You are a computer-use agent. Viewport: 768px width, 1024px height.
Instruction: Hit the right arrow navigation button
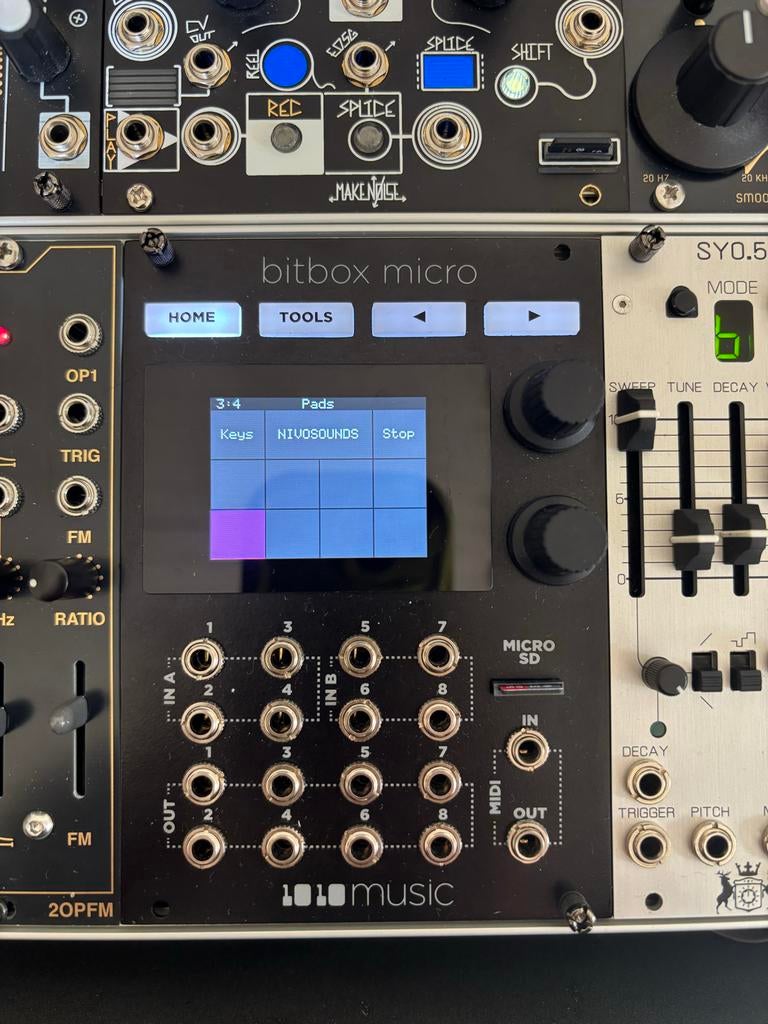[532, 317]
